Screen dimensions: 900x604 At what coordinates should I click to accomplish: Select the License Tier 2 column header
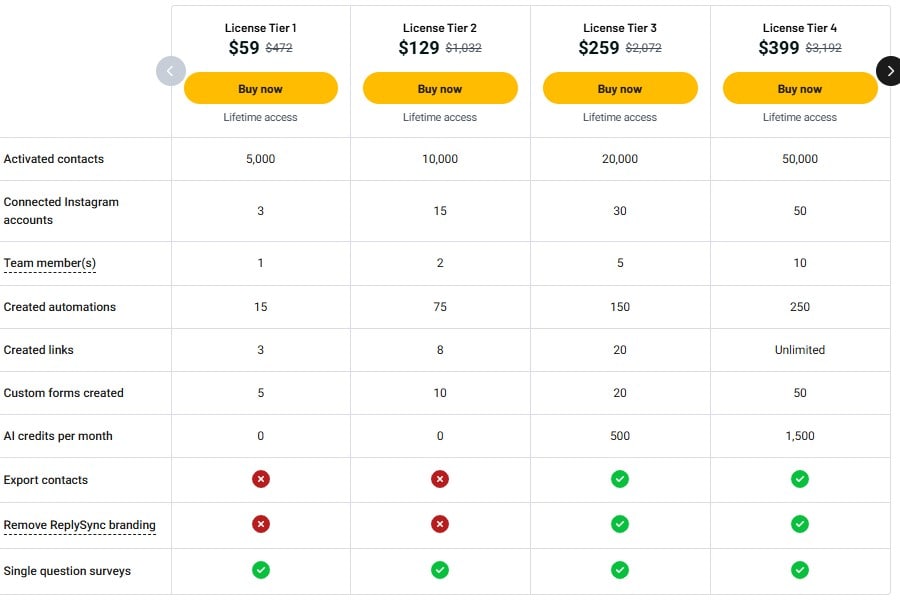click(x=440, y=28)
